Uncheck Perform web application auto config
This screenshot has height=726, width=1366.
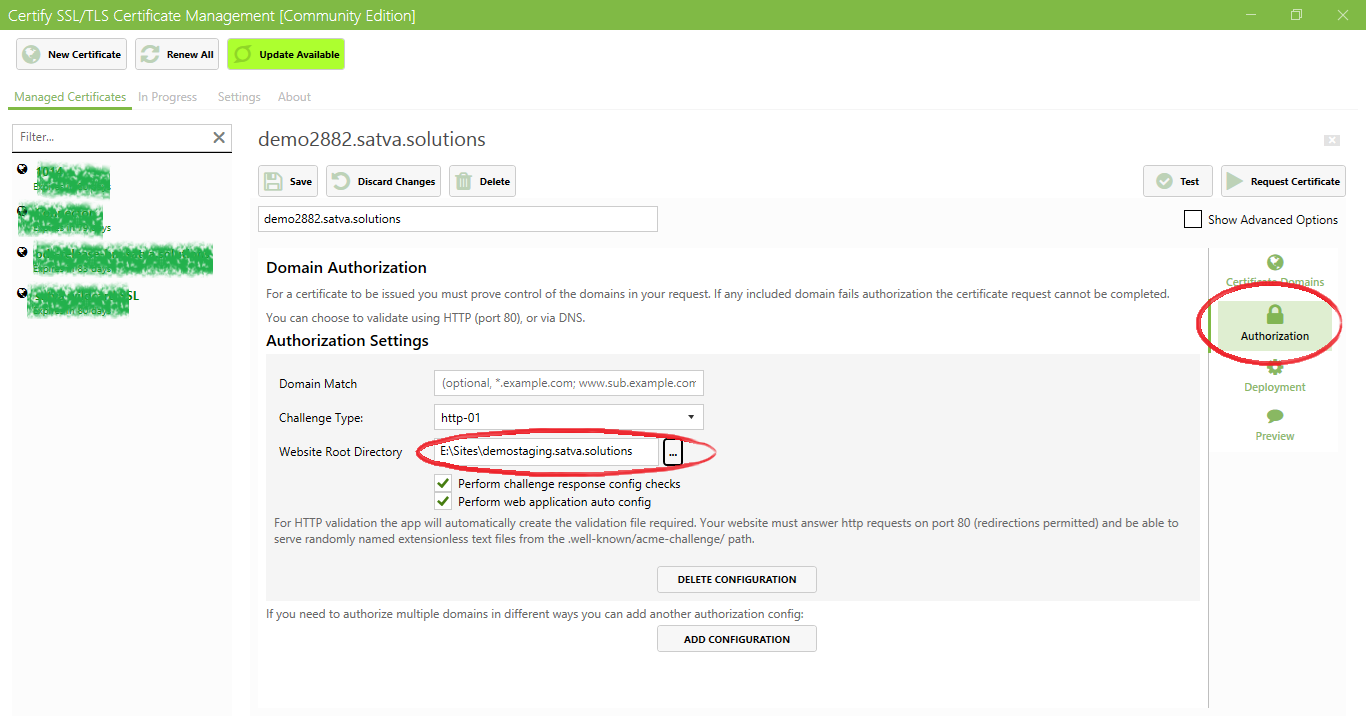point(443,501)
